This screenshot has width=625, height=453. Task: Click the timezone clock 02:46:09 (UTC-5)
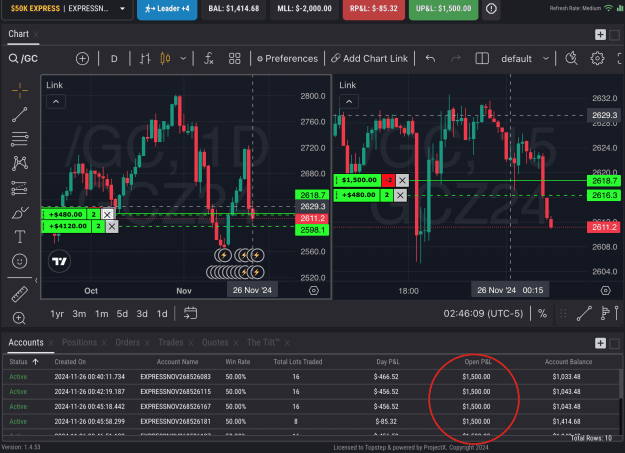pyautogui.click(x=483, y=314)
